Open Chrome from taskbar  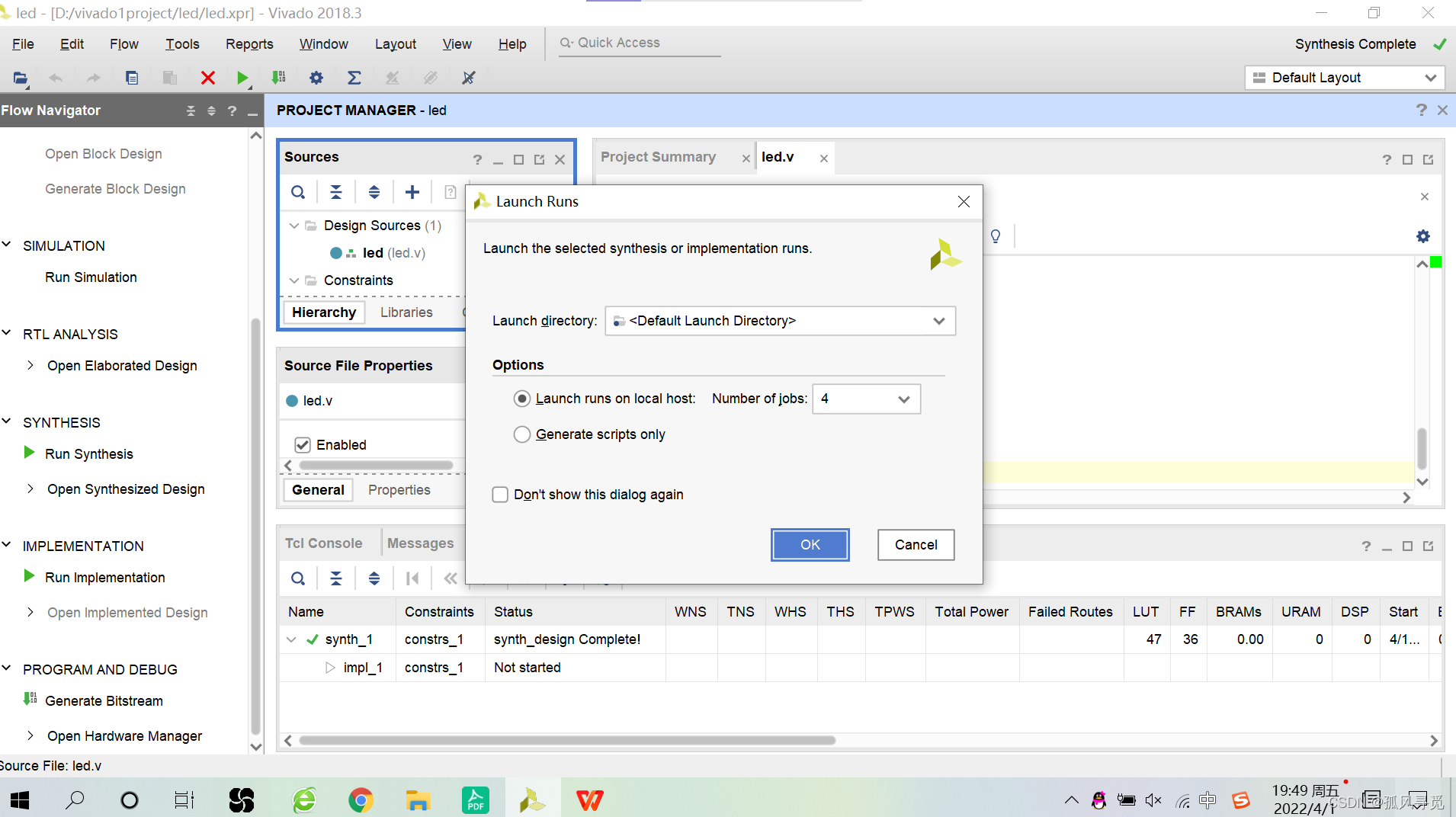(361, 800)
